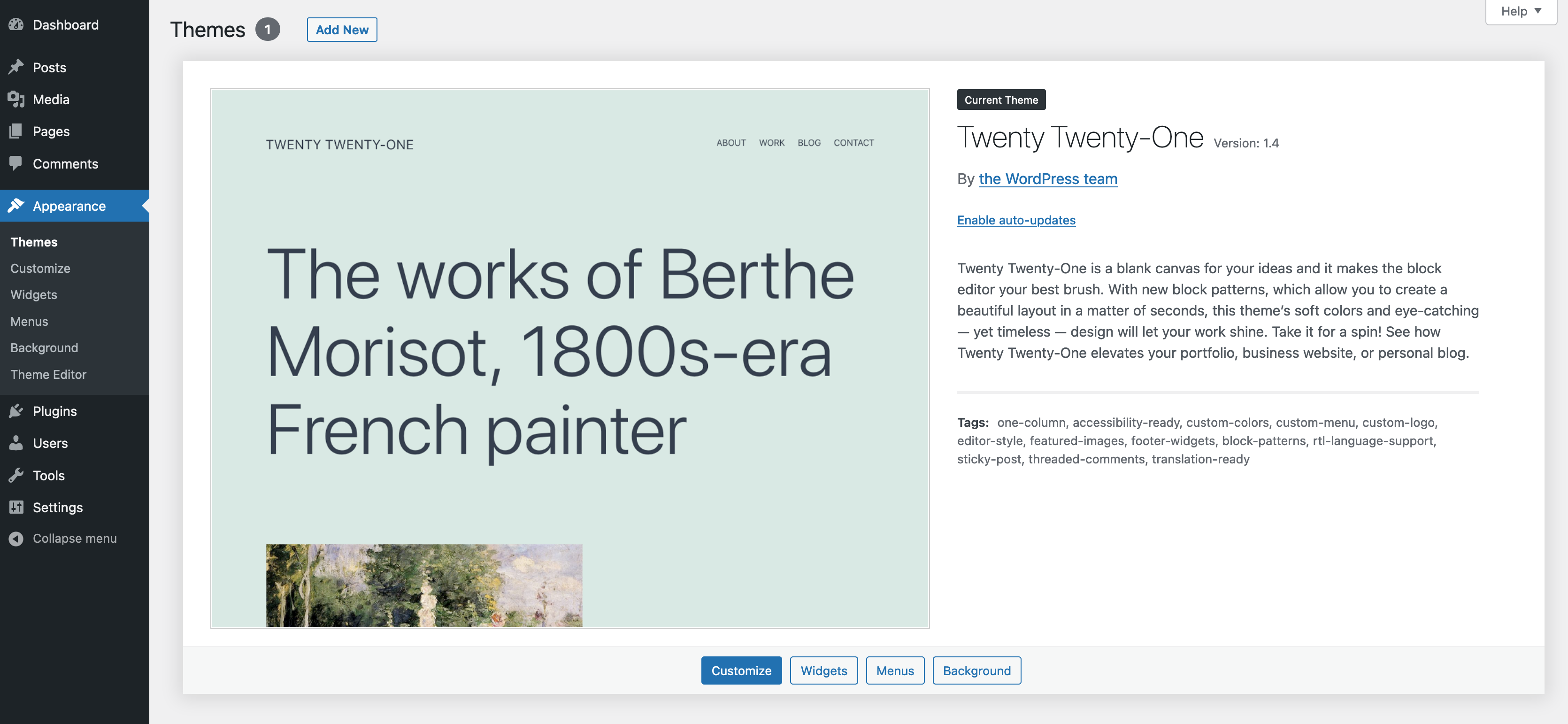Click the Widgets button below preview

click(823, 670)
